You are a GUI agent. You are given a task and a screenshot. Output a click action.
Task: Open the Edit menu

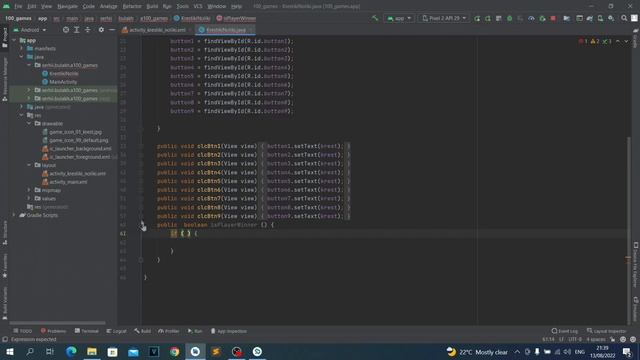click(x=32, y=6)
